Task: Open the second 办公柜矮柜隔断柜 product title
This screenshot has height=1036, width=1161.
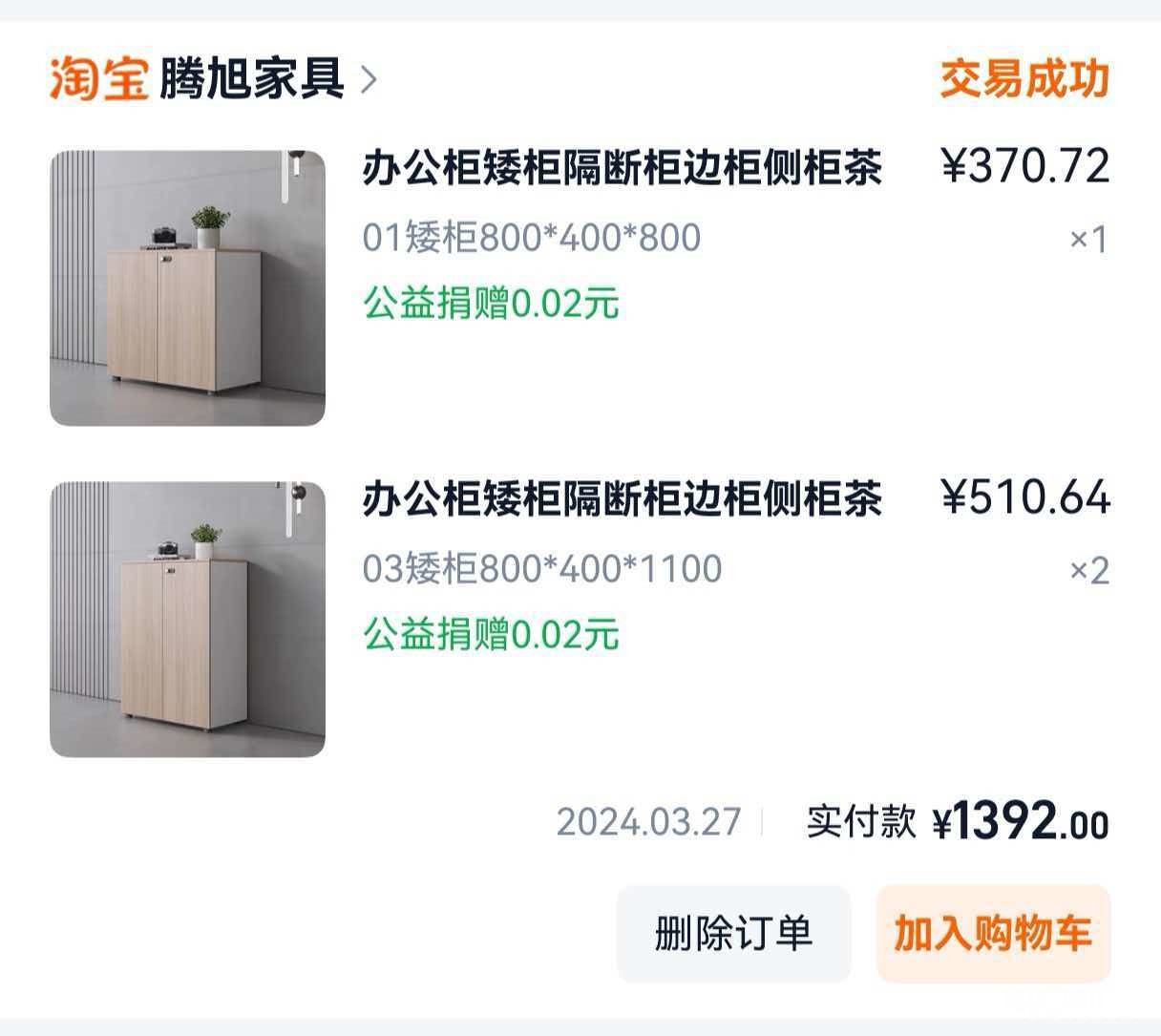Action: 622,497
